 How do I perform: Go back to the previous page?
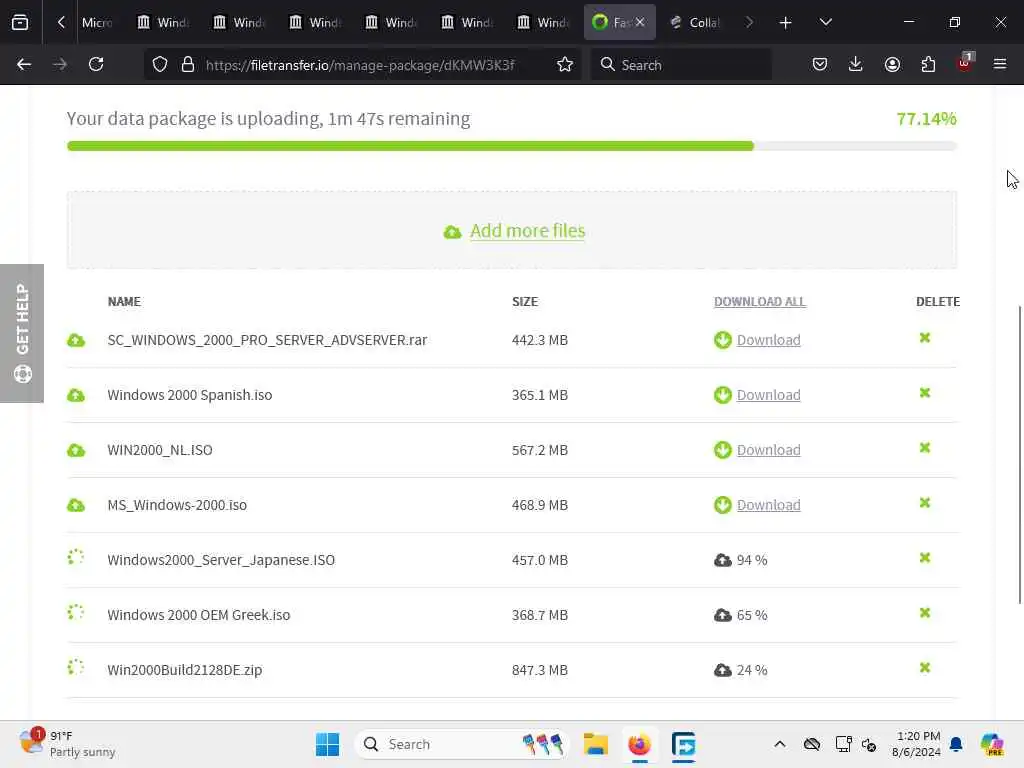24,65
